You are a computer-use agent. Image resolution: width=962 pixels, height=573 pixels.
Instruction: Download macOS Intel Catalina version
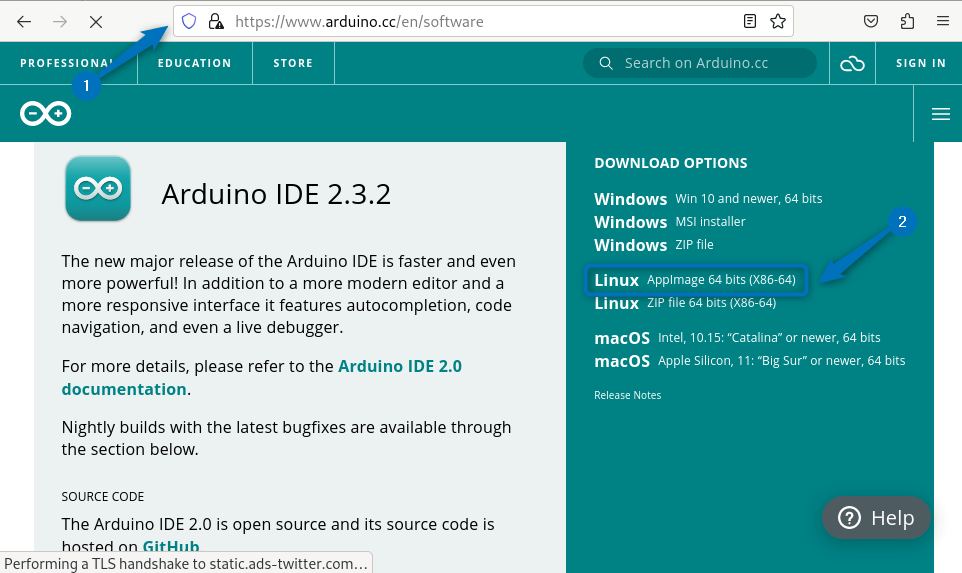pyautogui.click(x=737, y=338)
